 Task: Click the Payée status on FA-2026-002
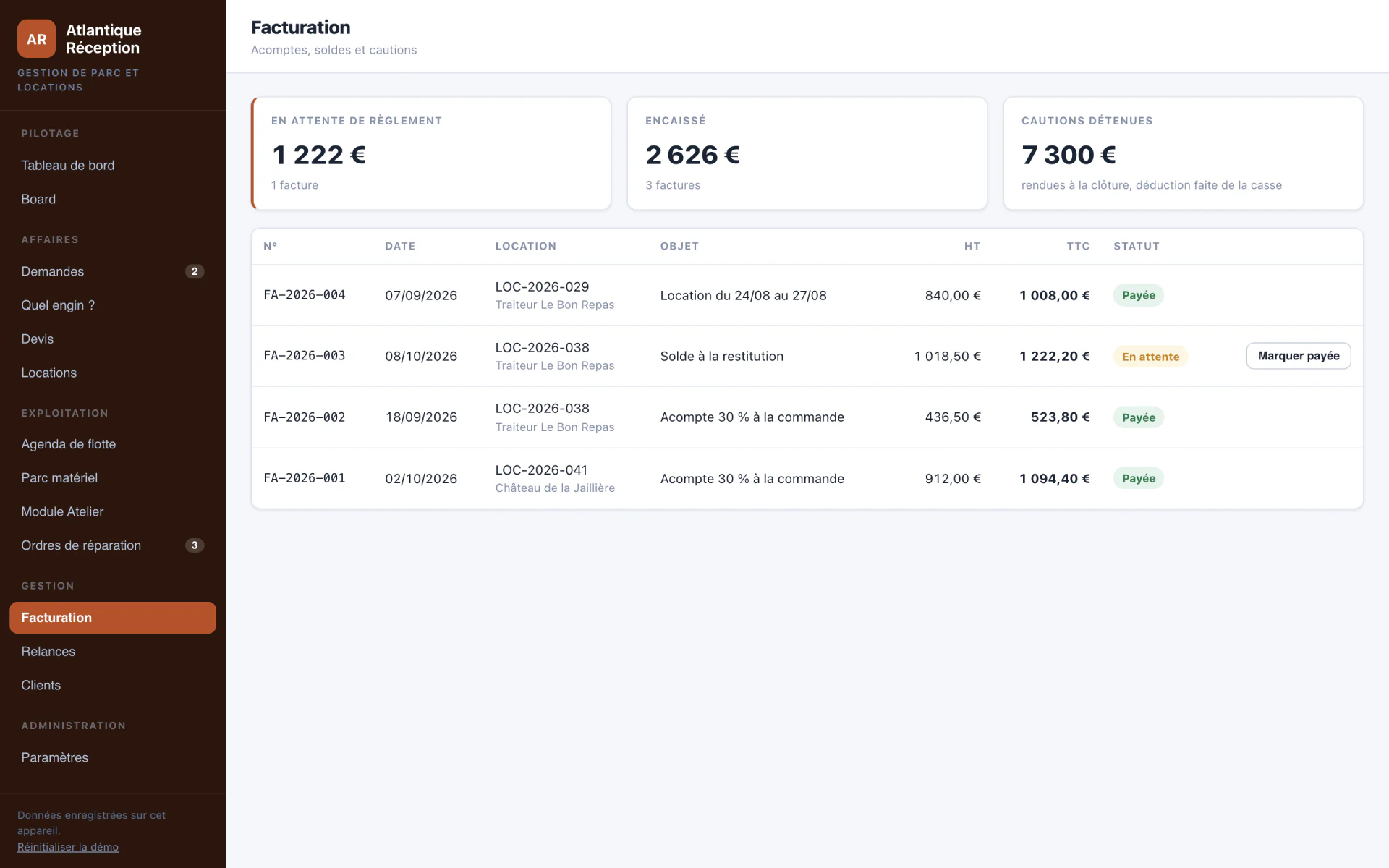(1139, 417)
